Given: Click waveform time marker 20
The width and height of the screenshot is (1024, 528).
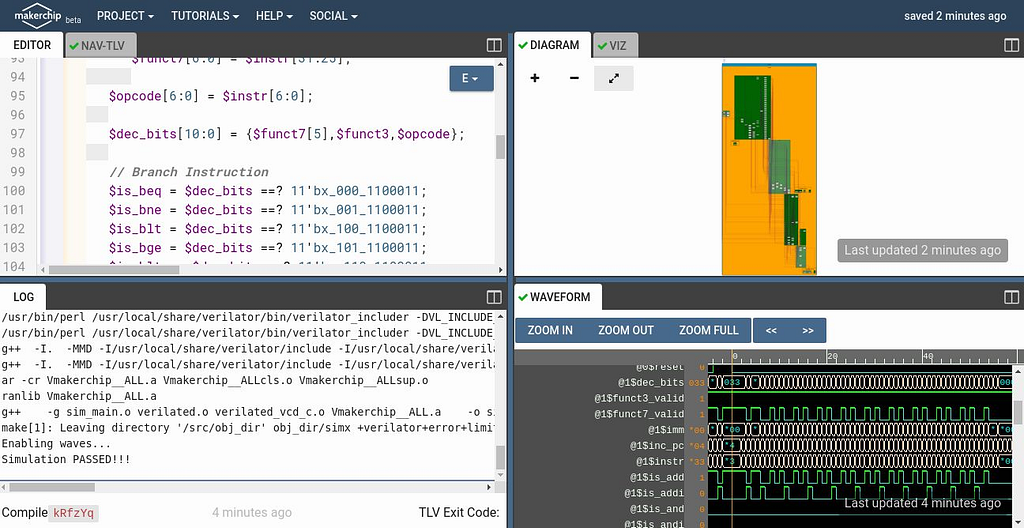Looking at the screenshot, I should point(832,357).
